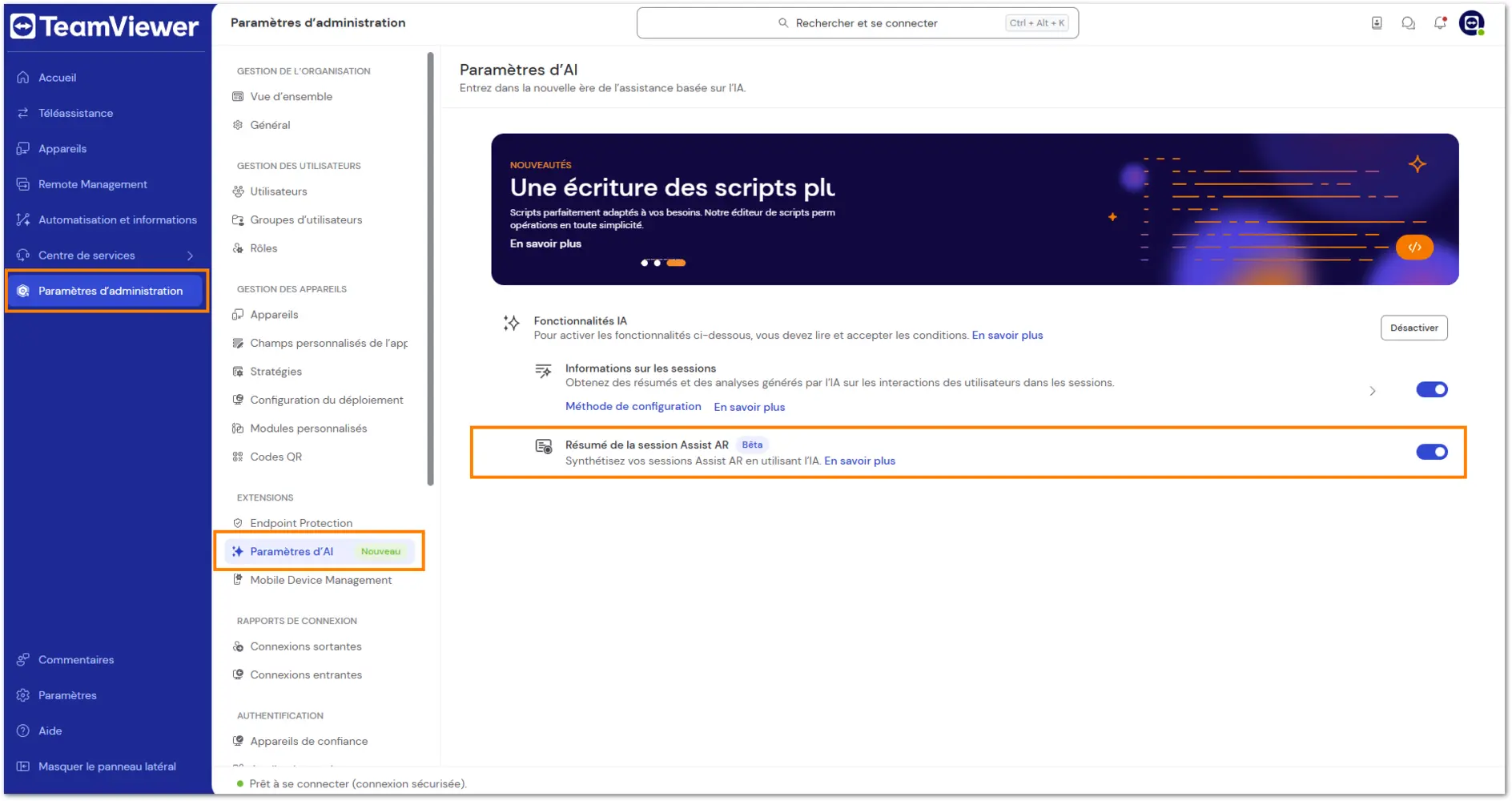Screen dimensions: 1512x801
Task: Open the Accueil home icon
Action: [x=23, y=78]
